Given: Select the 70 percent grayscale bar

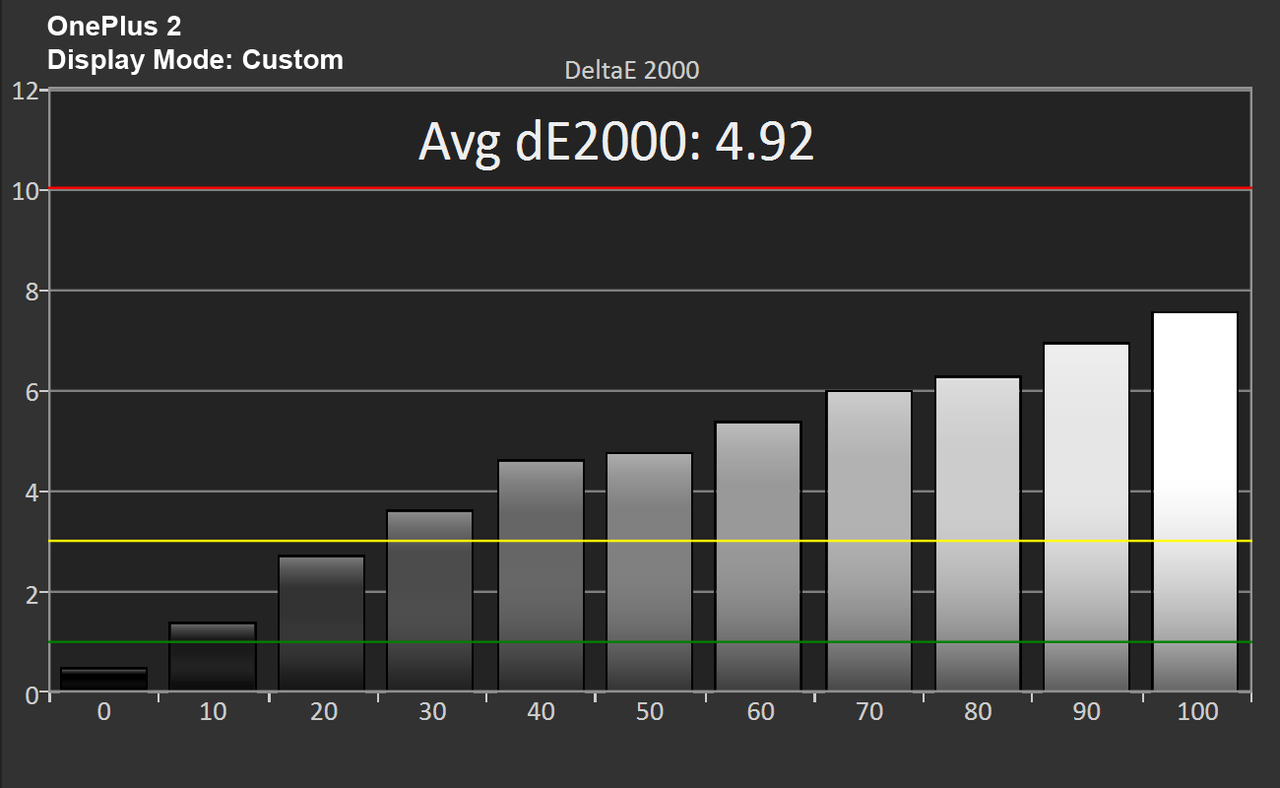Looking at the screenshot, I should point(869,540).
